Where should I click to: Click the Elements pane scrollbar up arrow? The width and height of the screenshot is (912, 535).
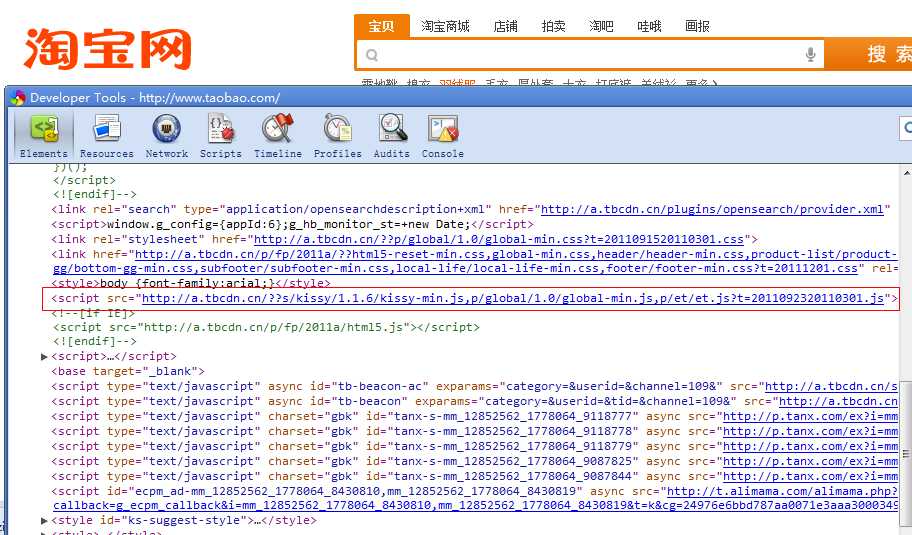[906, 173]
